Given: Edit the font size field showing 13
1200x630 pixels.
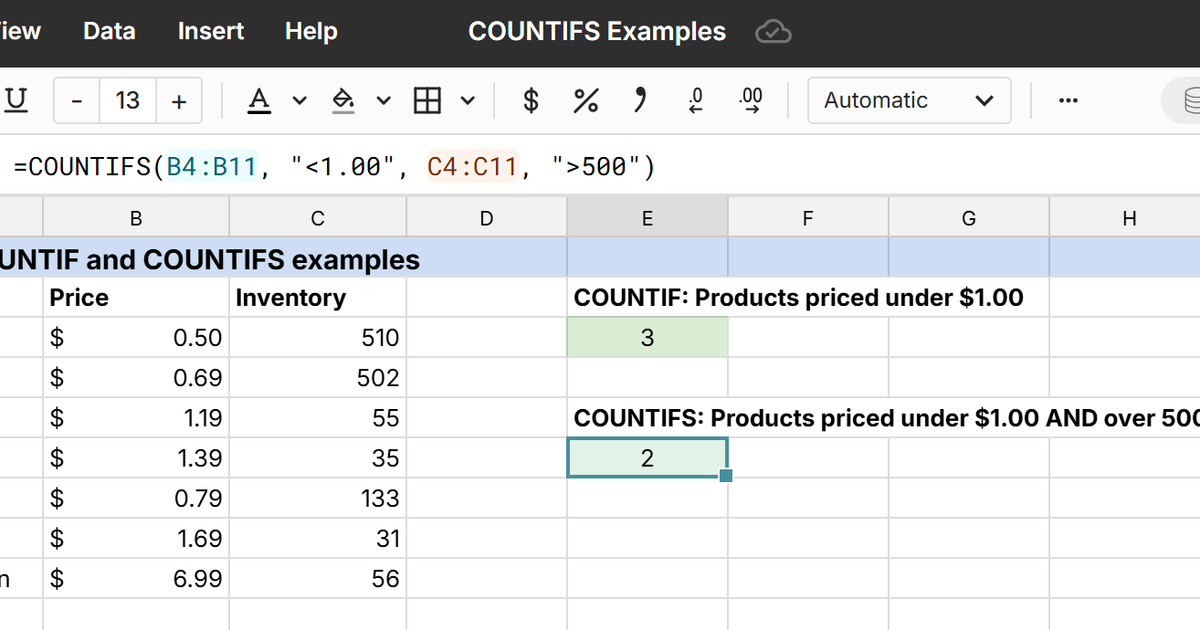Looking at the screenshot, I should pyautogui.click(x=127, y=101).
